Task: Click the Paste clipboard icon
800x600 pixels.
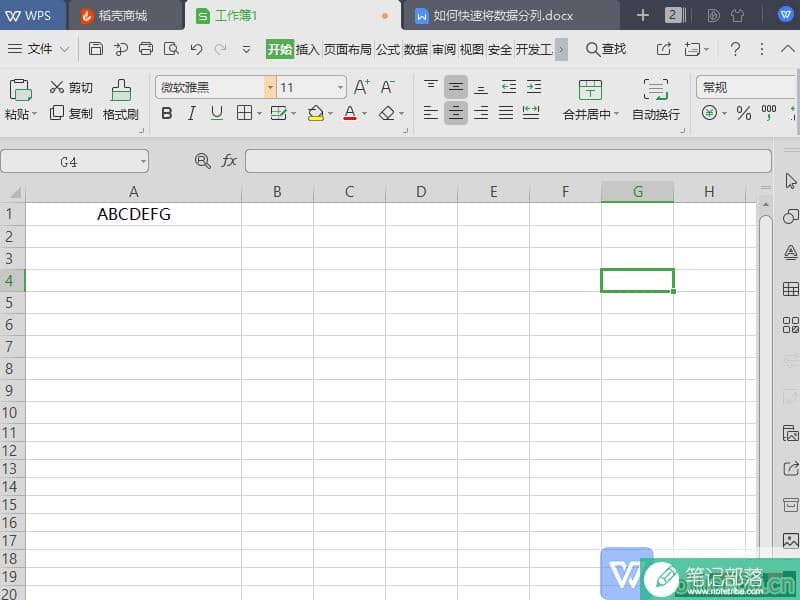Action: (20, 90)
